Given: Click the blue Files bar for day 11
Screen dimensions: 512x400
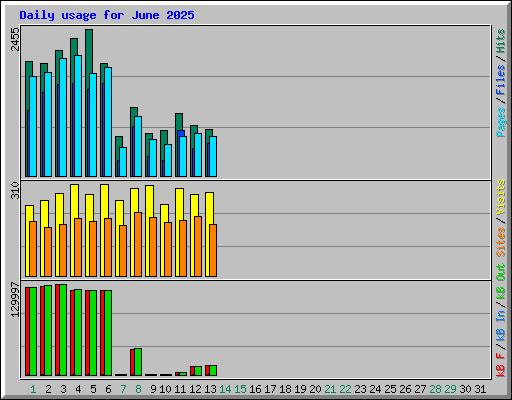Looking at the screenshot, I should [181, 133].
